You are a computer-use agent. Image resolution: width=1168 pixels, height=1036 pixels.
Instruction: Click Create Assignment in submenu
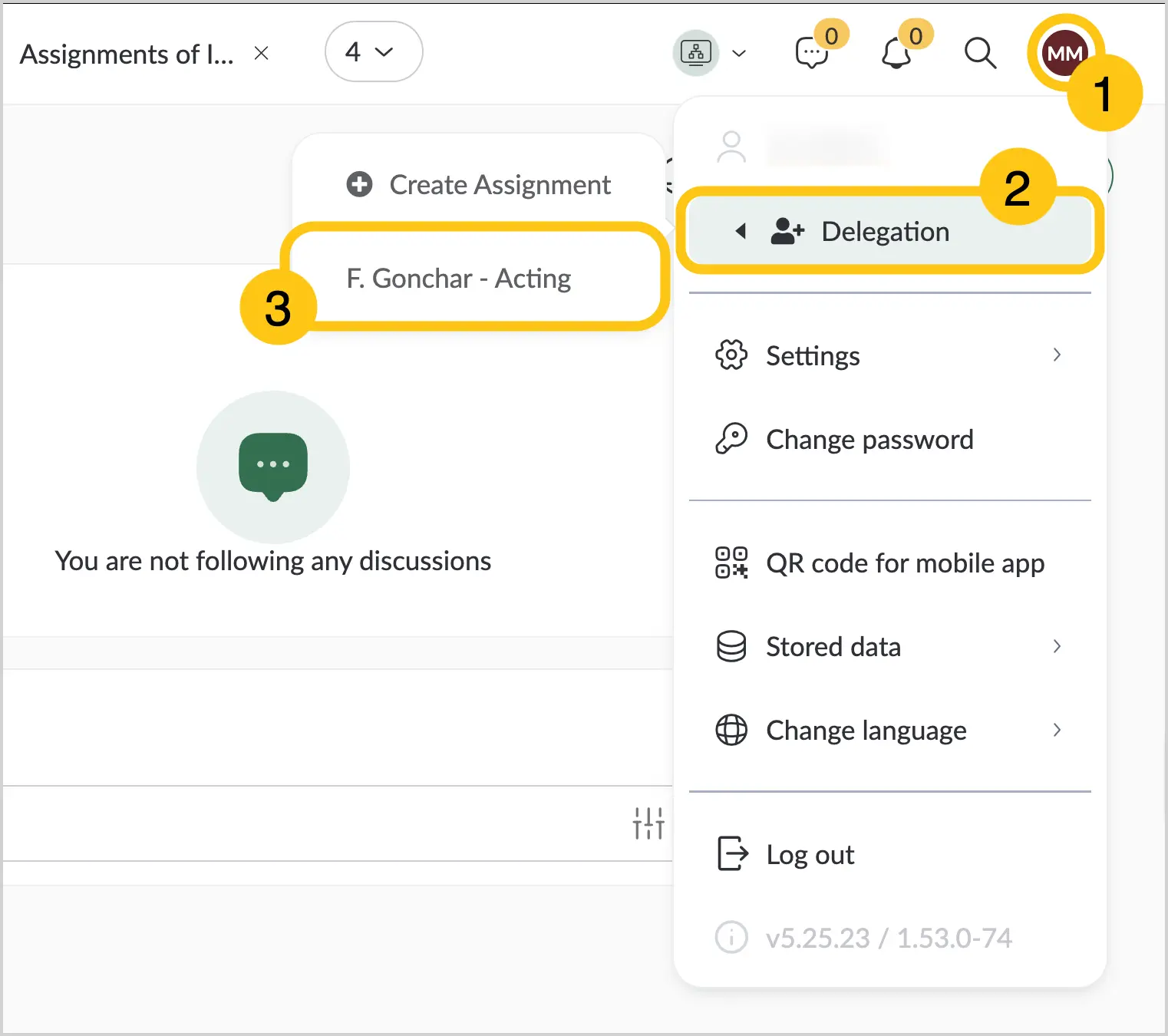coord(478,184)
